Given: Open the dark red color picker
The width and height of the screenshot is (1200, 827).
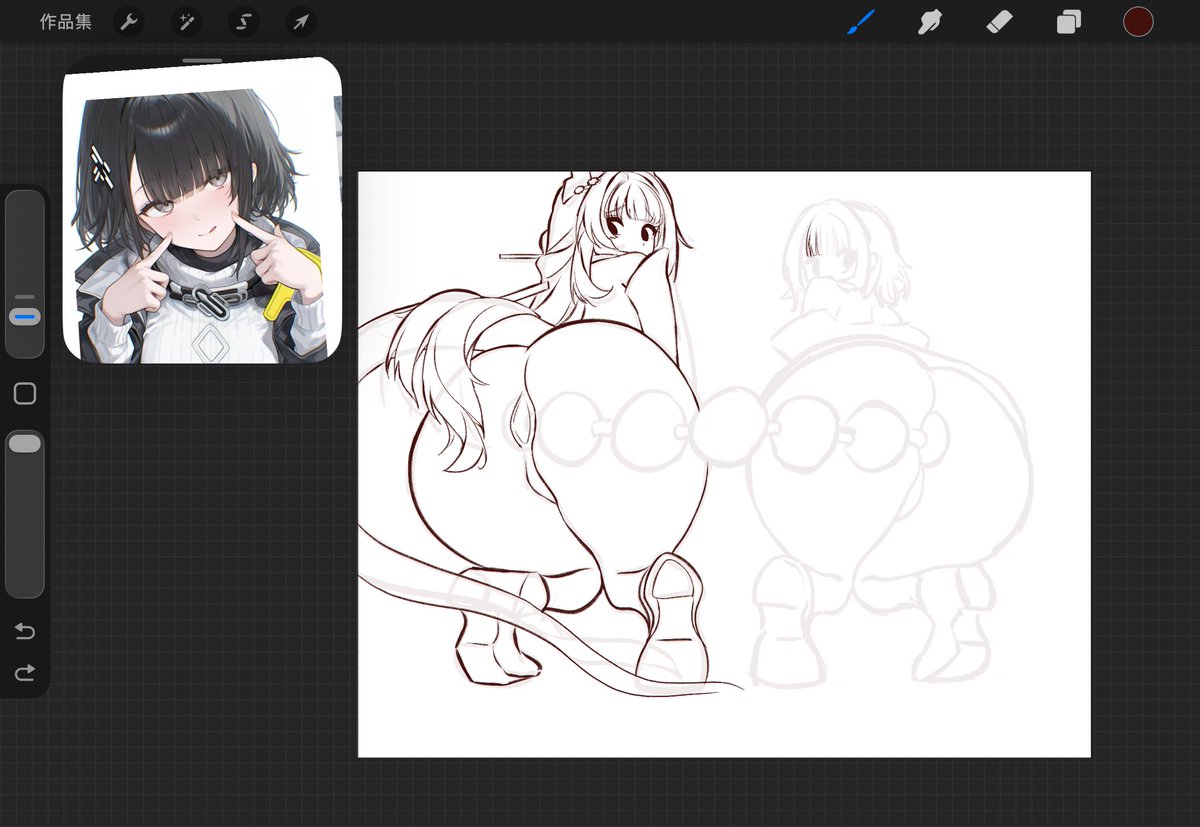Looking at the screenshot, I should [x=1138, y=22].
